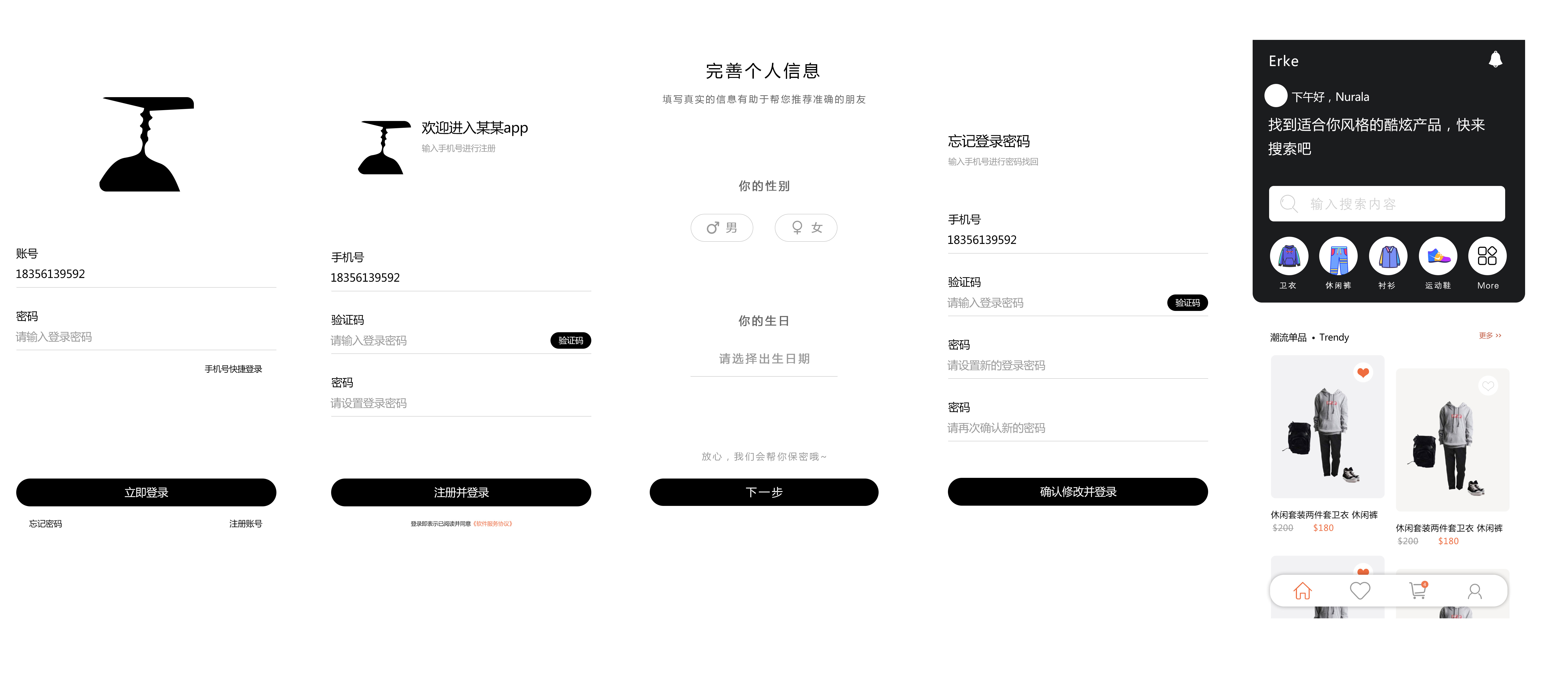Click the notification bell icon on Erke homepage
Image resolution: width=1568 pixels, height=677 pixels.
1496,59
